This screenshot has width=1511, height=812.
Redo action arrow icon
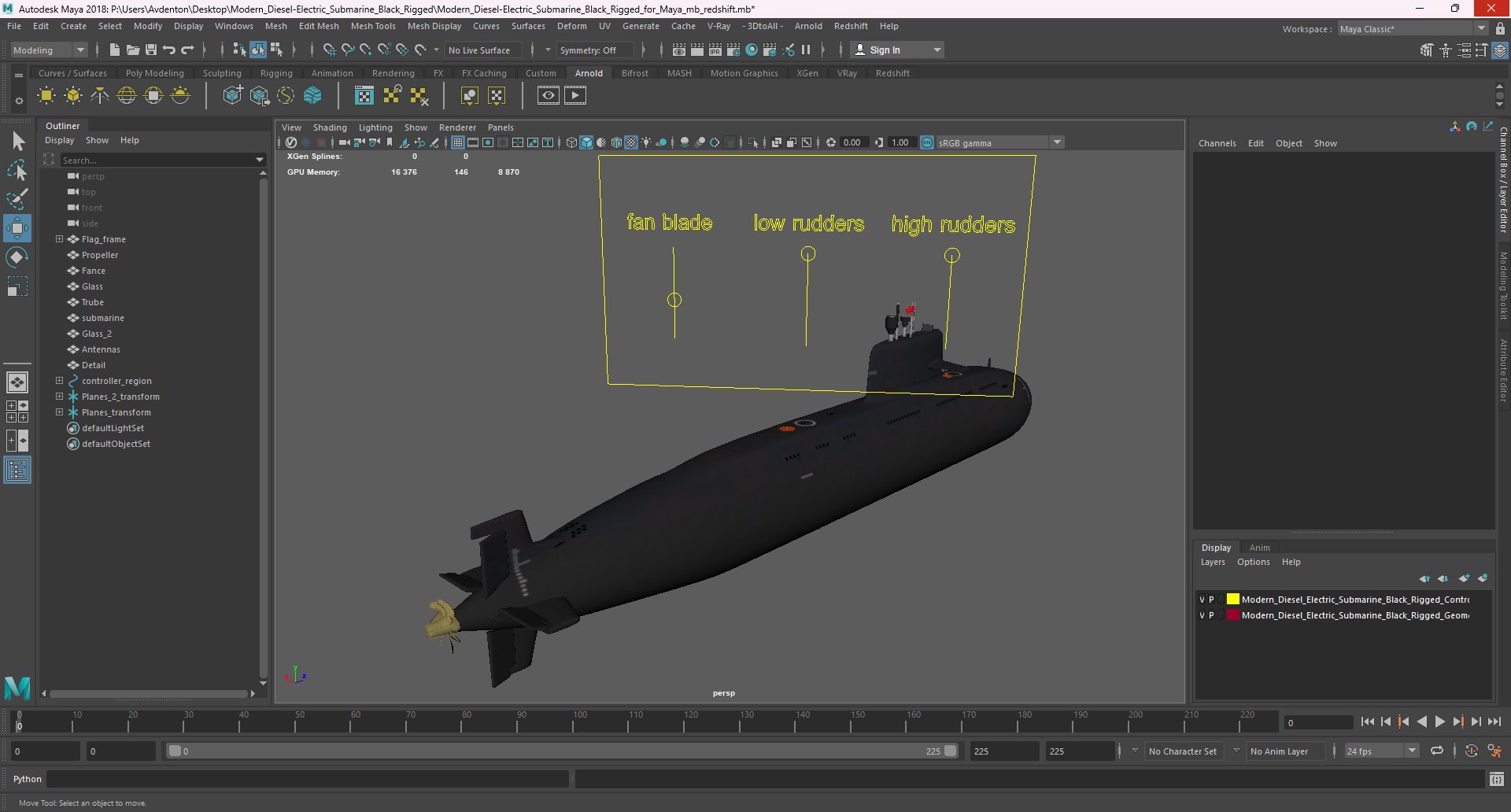[x=187, y=50]
